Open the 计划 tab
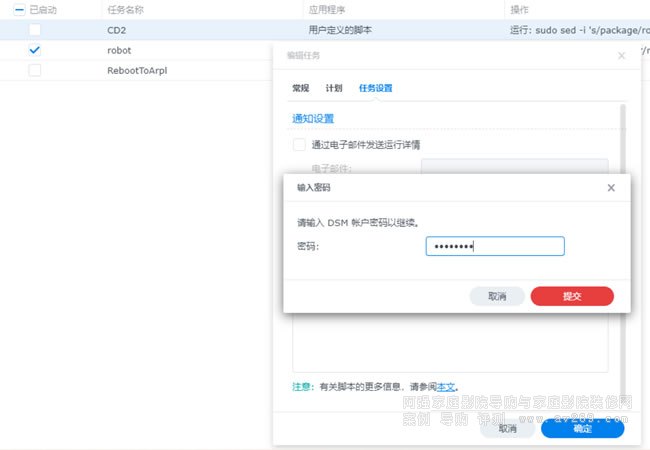This screenshot has width=650, height=450. pyautogui.click(x=334, y=88)
